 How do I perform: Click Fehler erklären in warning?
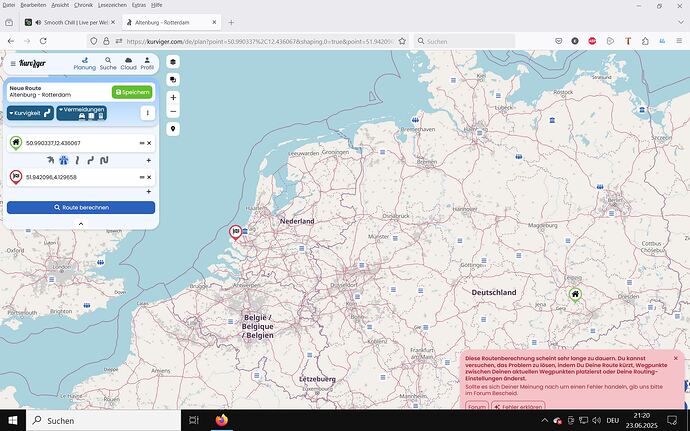tap(518, 406)
